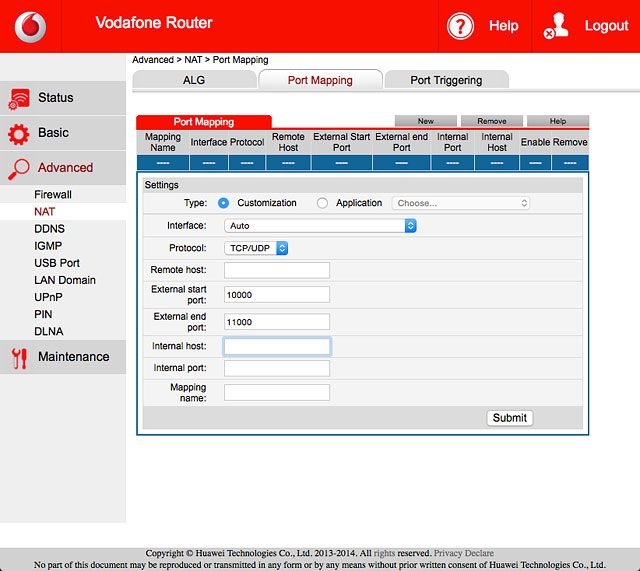Image resolution: width=640 pixels, height=571 pixels.
Task: Click the Logout user icon
Action: [556, 25]
